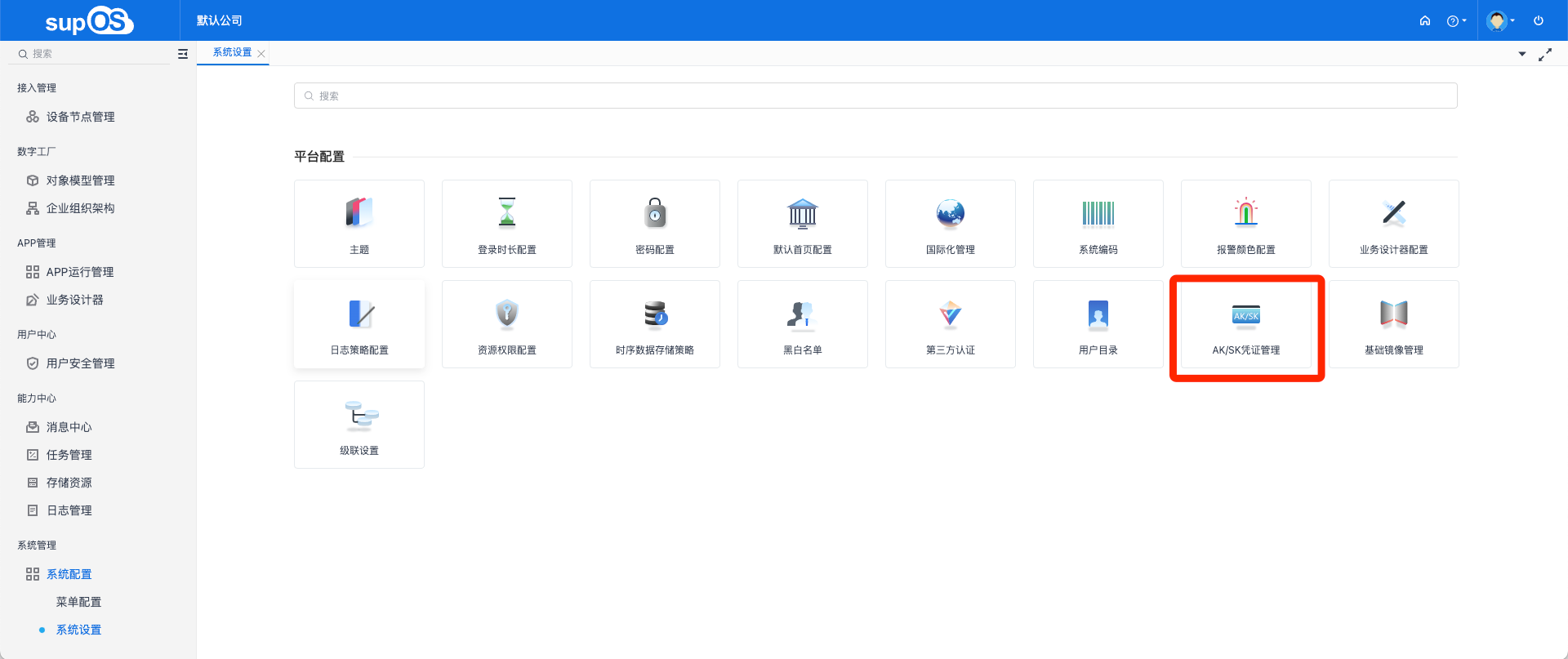Image resolution: width=1568 pixels, height=659 pixels.
Task: Open 报警颜色配置 alarm icon
Action: (x=1245, y=213)
